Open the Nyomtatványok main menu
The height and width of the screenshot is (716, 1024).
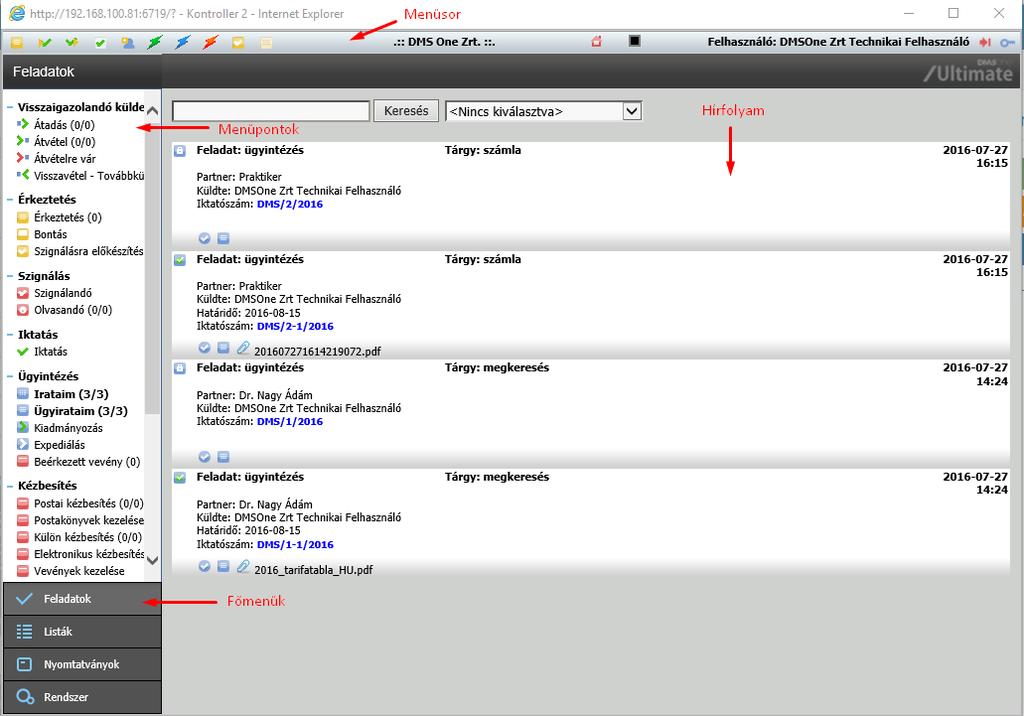82,664
